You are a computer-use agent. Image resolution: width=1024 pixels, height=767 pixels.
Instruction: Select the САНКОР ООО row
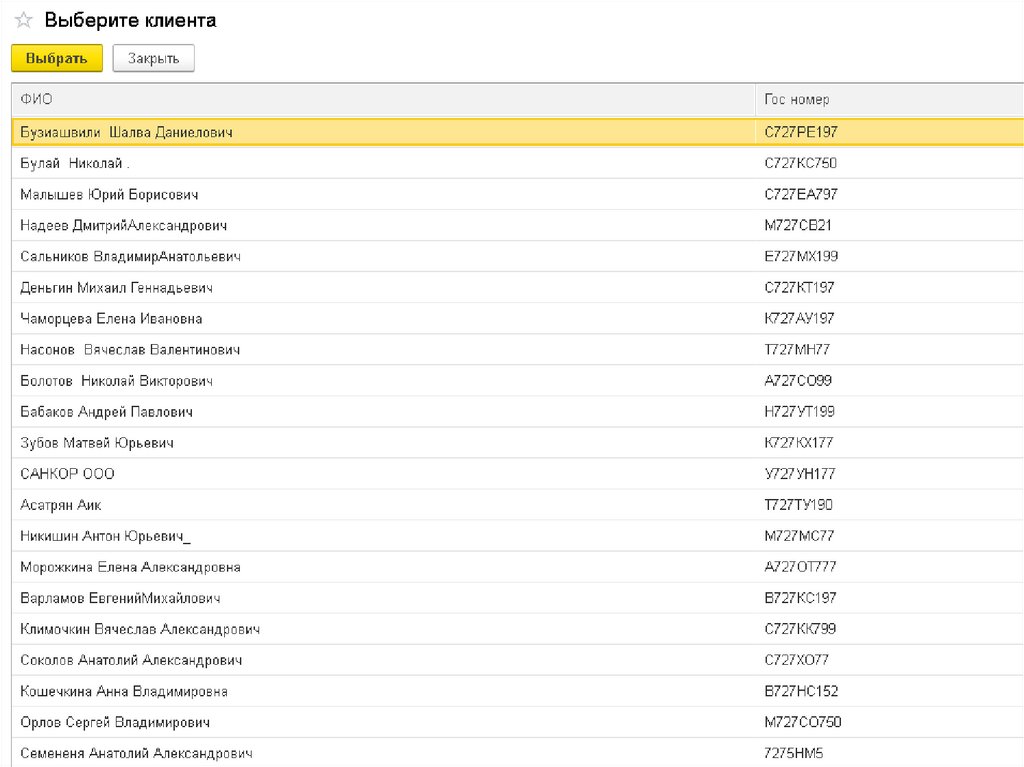coord(67,473)
